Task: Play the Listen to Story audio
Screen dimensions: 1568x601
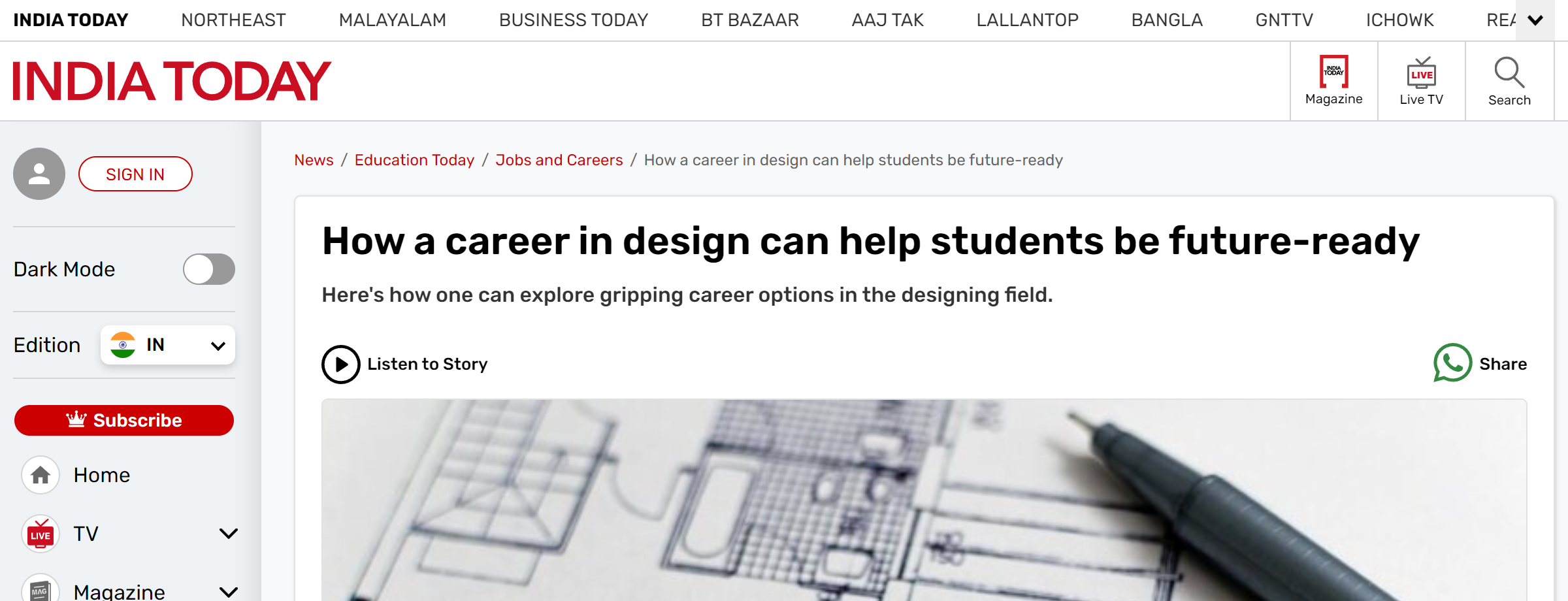Action: tap(340, 364)
